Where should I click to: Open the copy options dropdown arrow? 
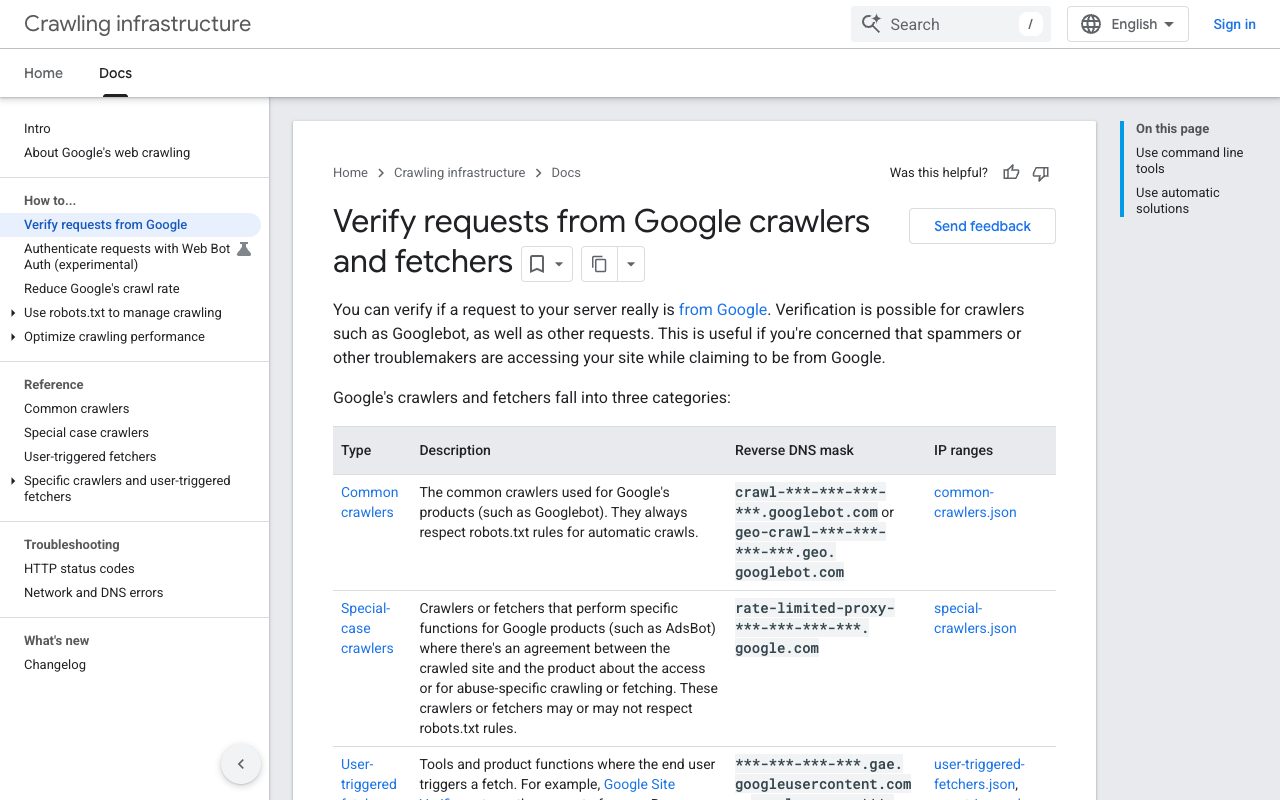631,264
